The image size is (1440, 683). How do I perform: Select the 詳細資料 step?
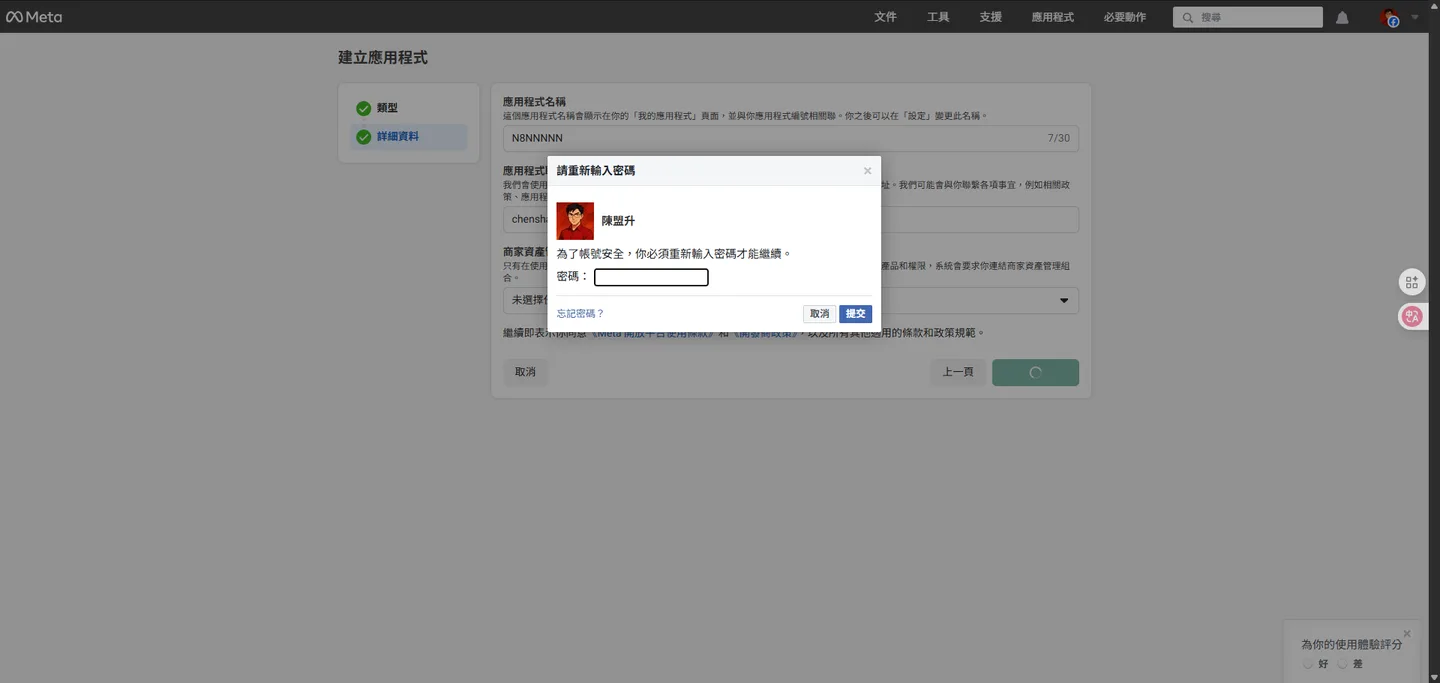click(408, 137)
